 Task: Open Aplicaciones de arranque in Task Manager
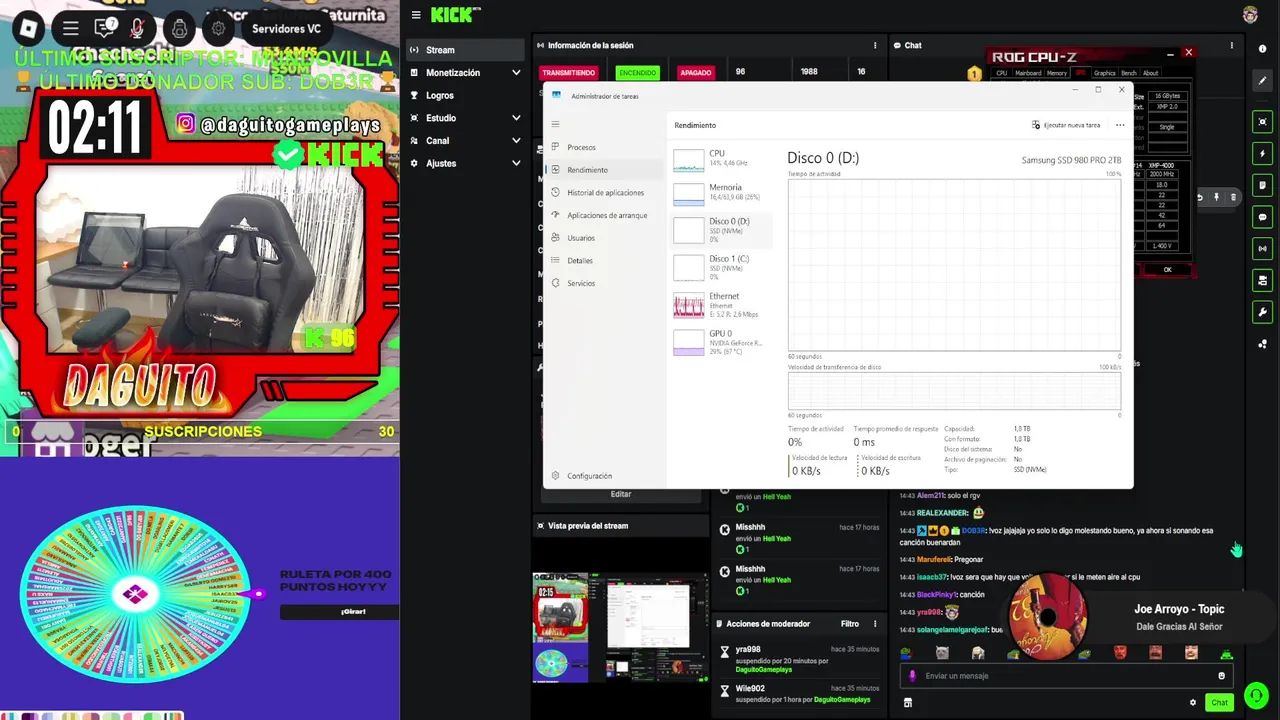click(605, 215)
